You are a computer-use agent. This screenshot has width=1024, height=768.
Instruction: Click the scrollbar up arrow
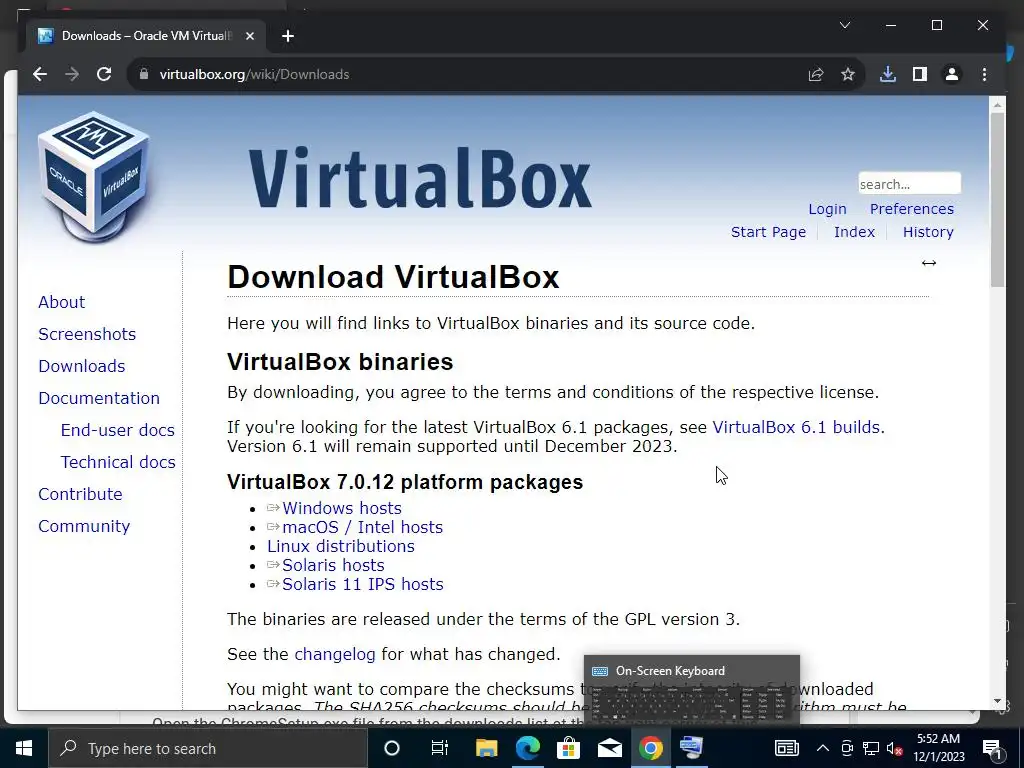pos(997,104)
